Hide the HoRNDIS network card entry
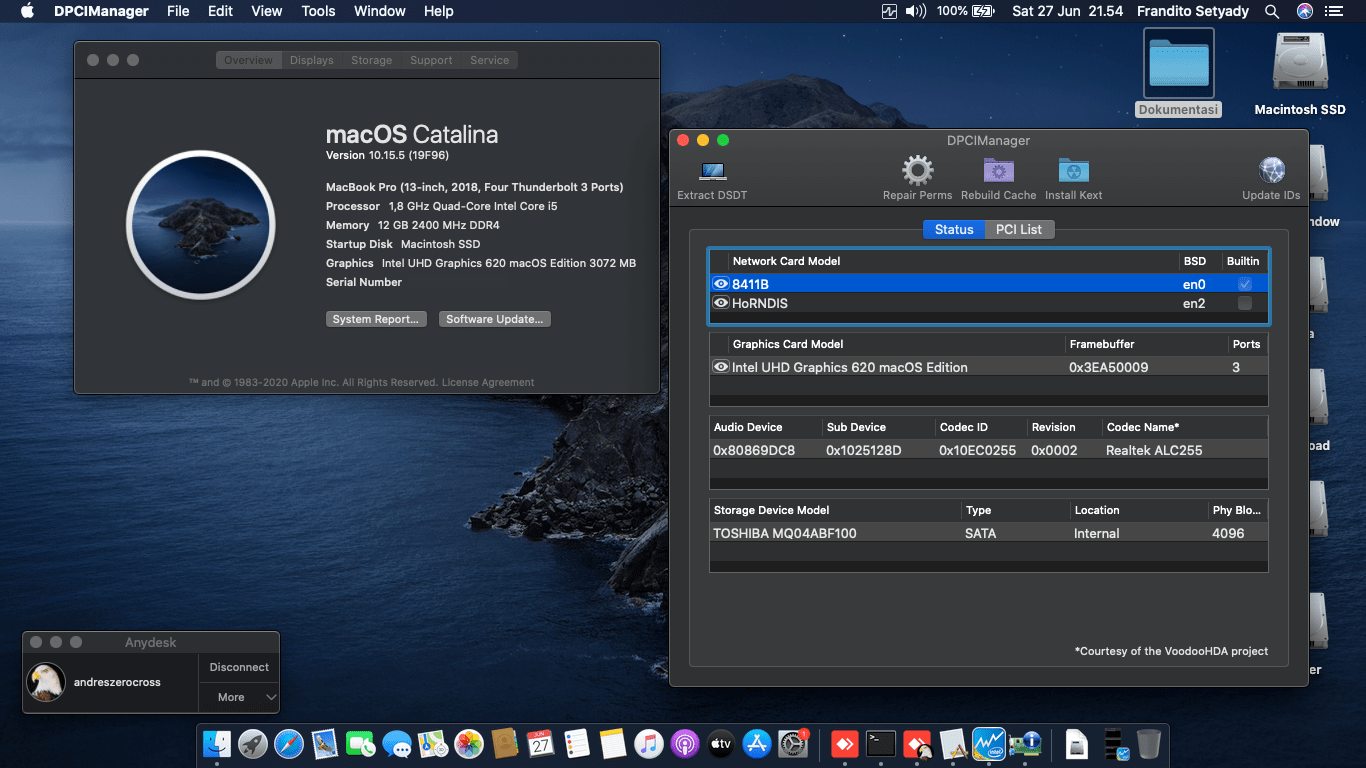 [x=721, y=303]
